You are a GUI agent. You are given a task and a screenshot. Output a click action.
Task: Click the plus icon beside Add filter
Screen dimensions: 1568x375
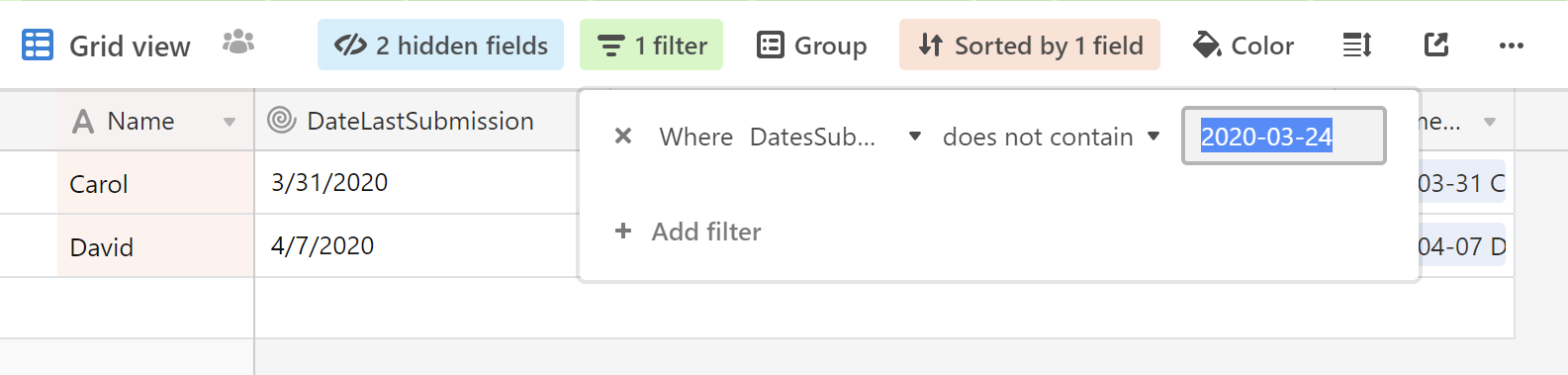[623, 231]
